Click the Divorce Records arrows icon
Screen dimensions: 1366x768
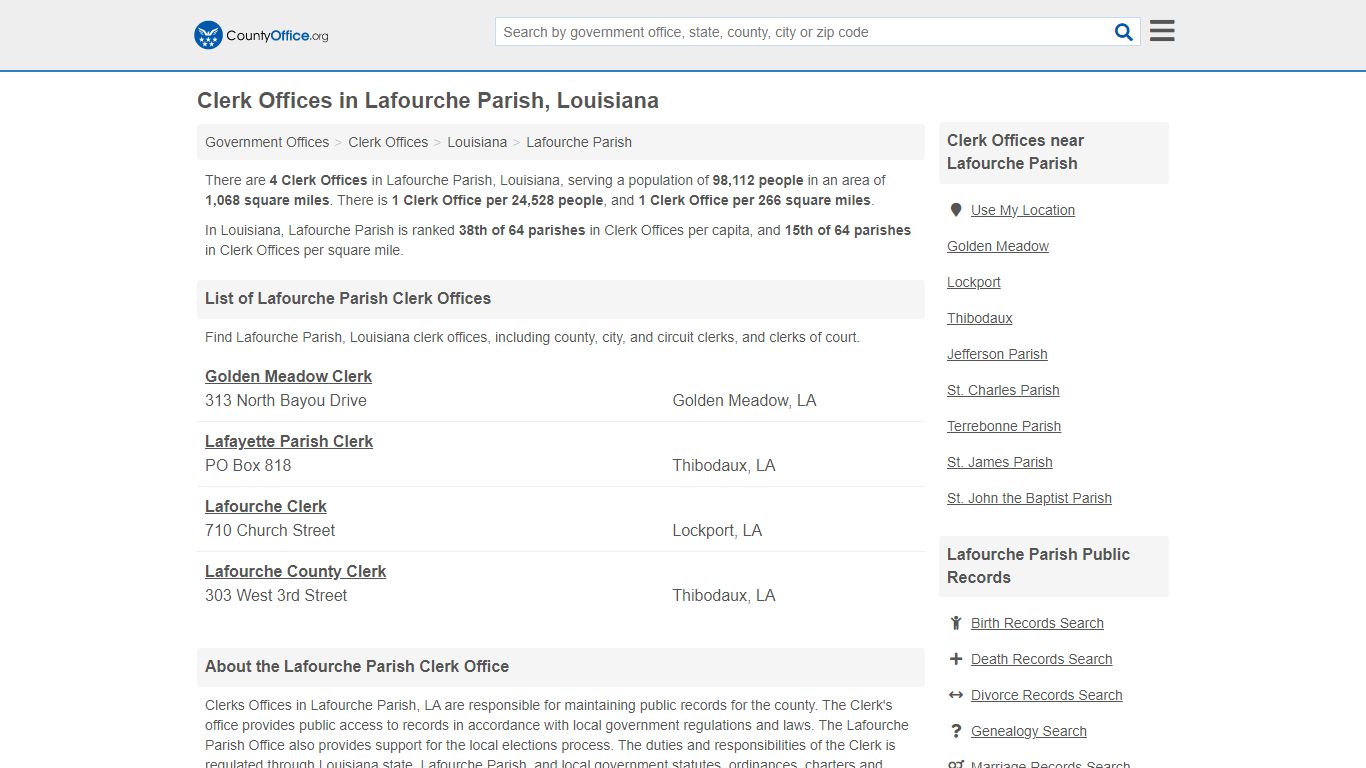tap(956, 695)
